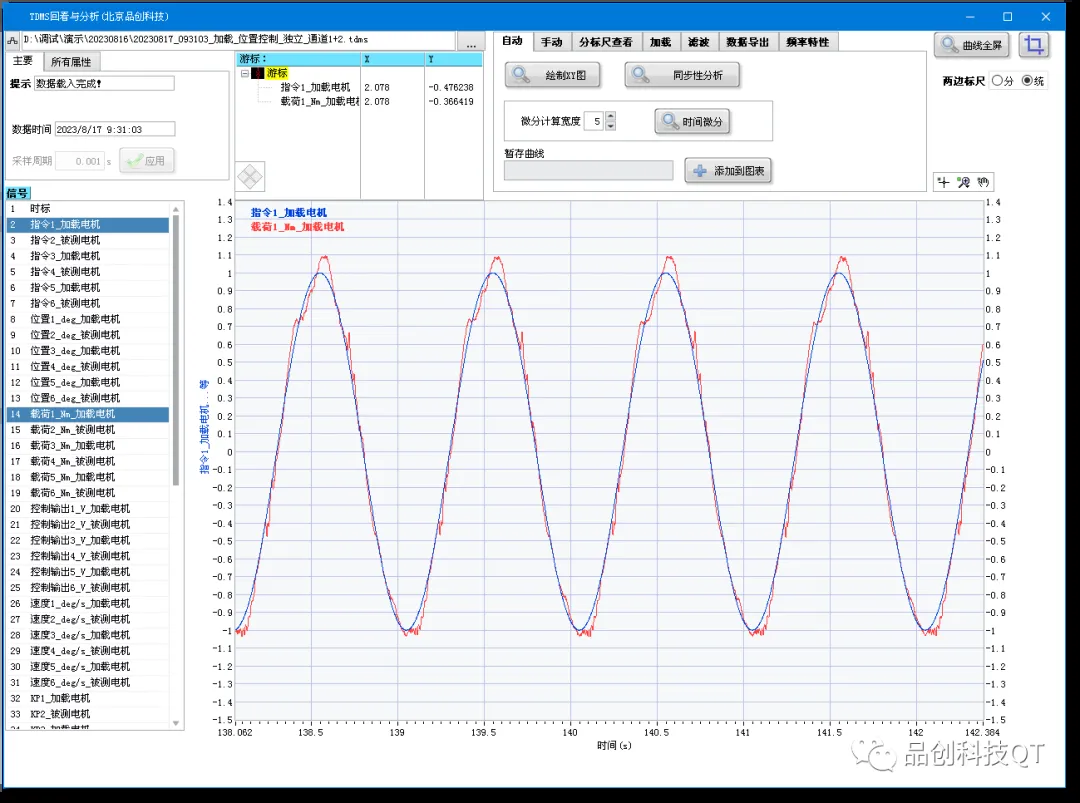The width and height of the screenshot is (1080, 803).
Task: Click the file path icon left of path field
Action: tap(12, 41)
